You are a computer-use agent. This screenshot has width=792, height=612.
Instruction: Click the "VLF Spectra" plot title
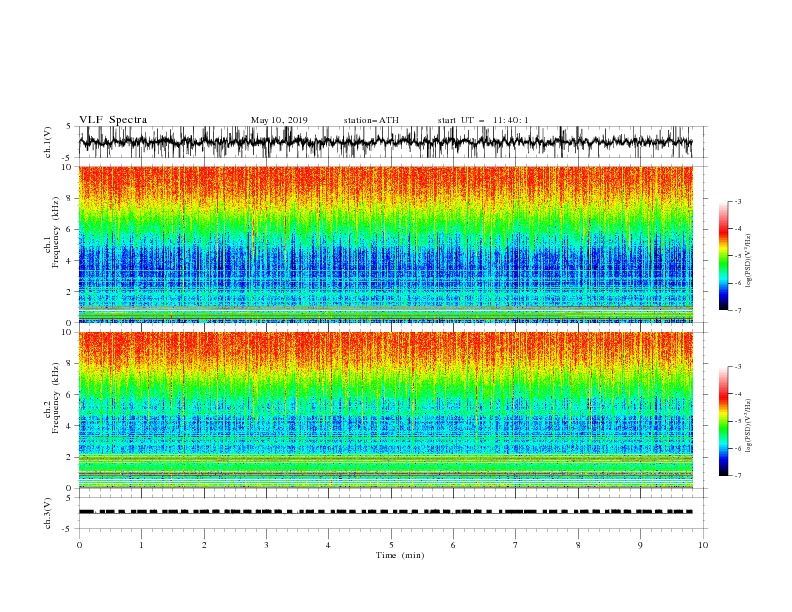click(x=113, y=120)
